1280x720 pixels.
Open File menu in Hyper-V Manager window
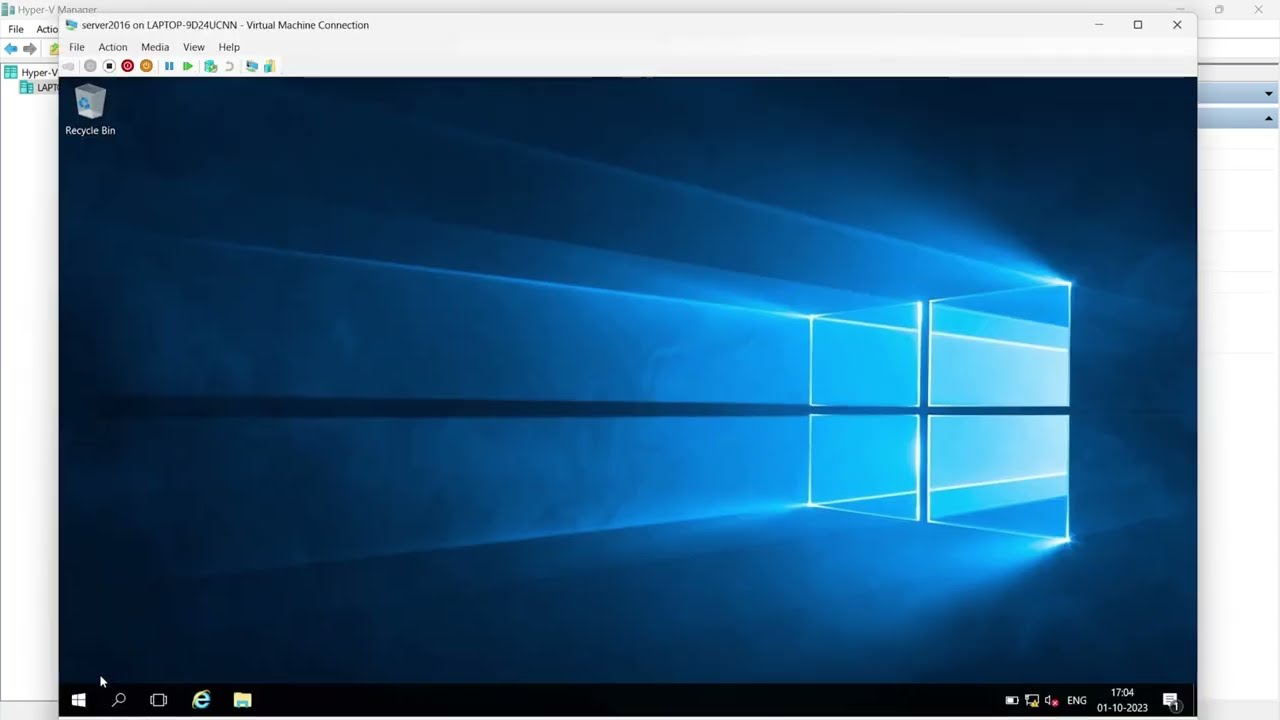pyautogui.click(x=16, y=29)
